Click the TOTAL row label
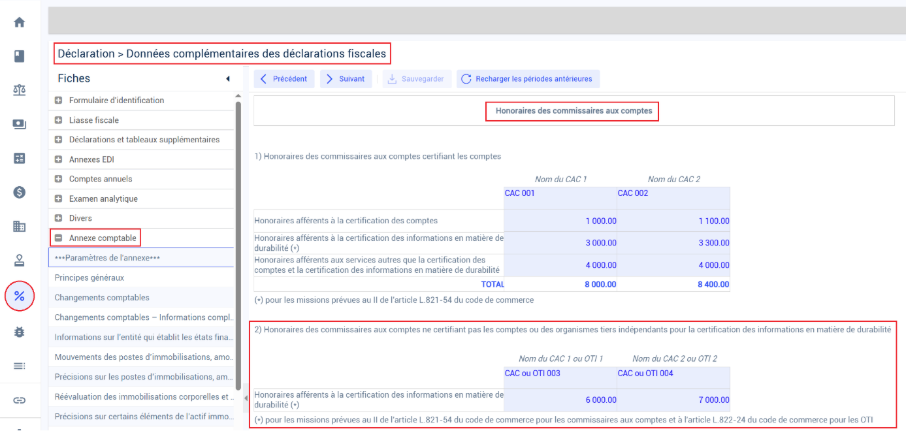 (x=492, y=284)
